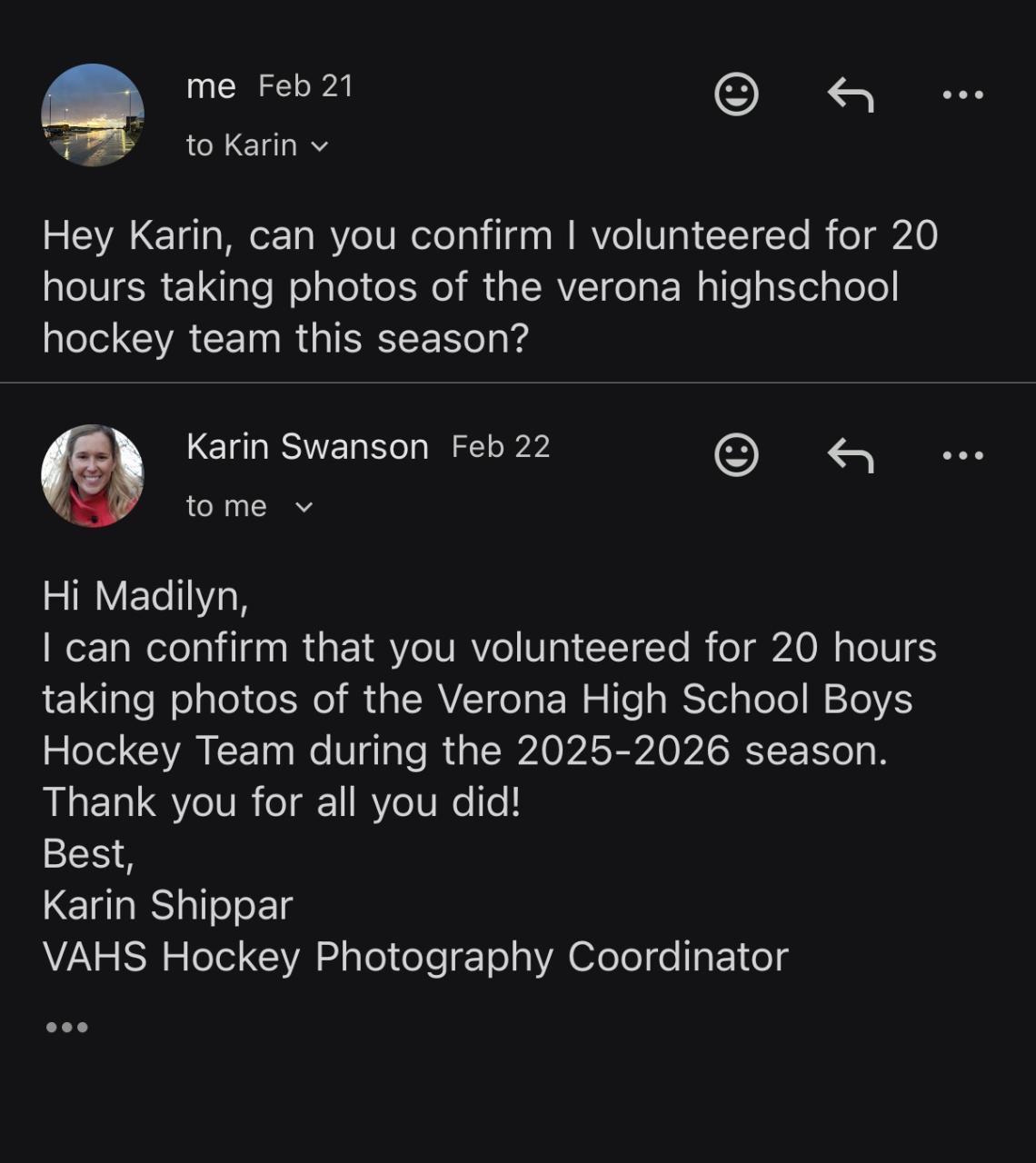This screenshot has height=1163, width=1036.
Task: Tap the "me" sender name
Action: tap(211, 86)
